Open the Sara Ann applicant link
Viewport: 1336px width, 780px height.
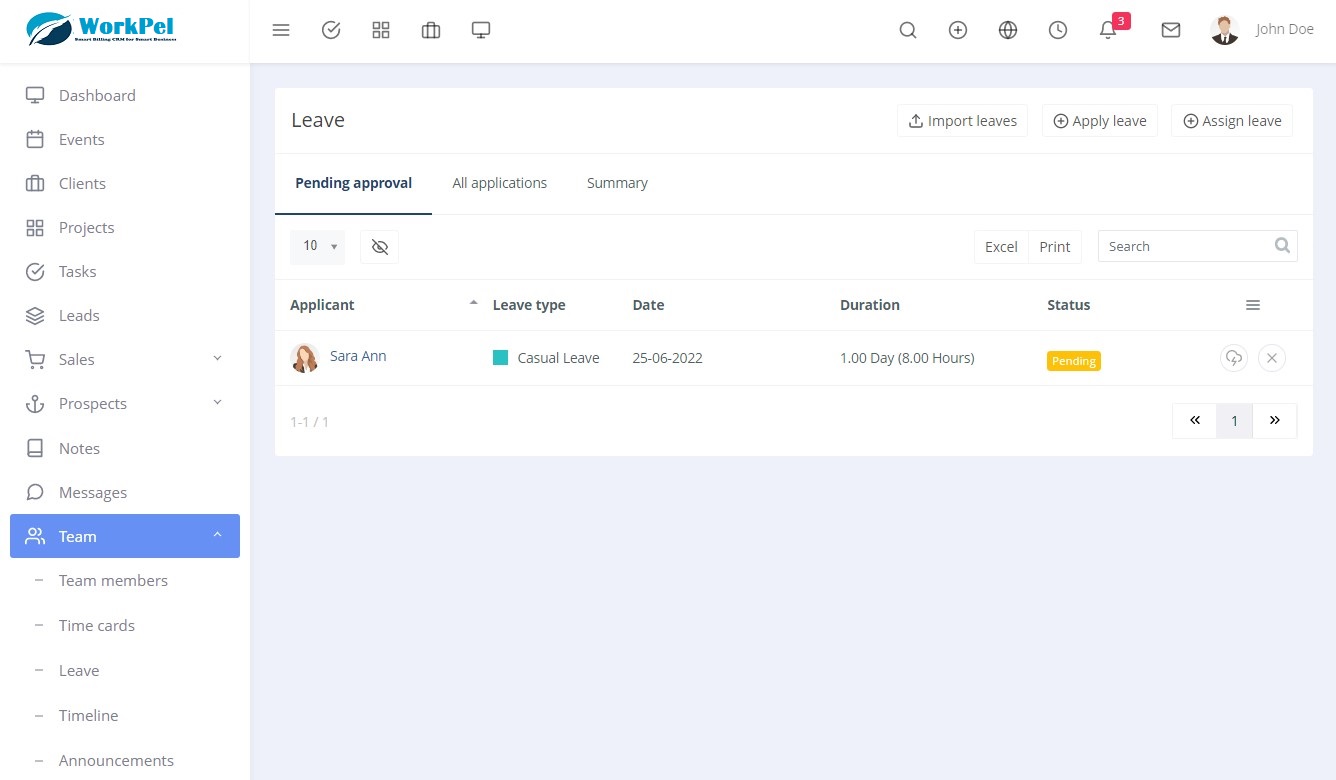coord(358,356)
